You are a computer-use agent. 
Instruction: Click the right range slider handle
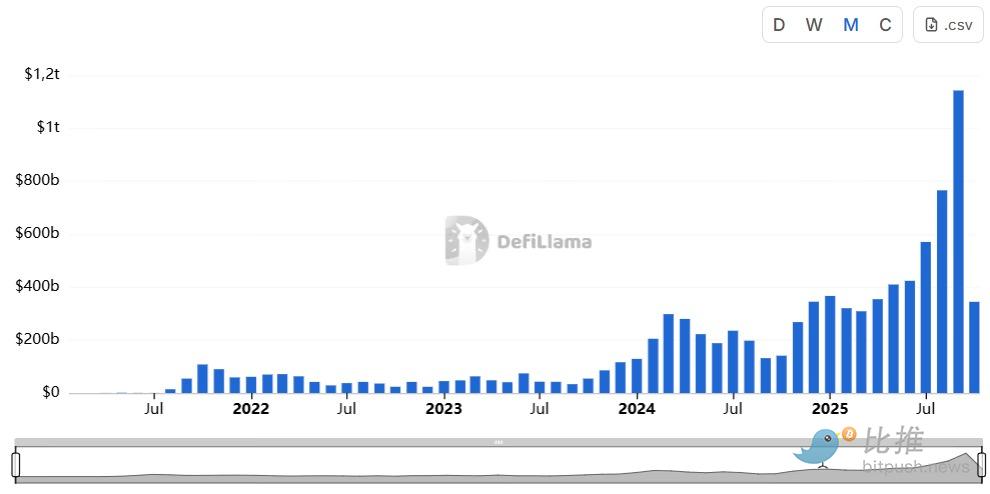(x=981, y=464)
